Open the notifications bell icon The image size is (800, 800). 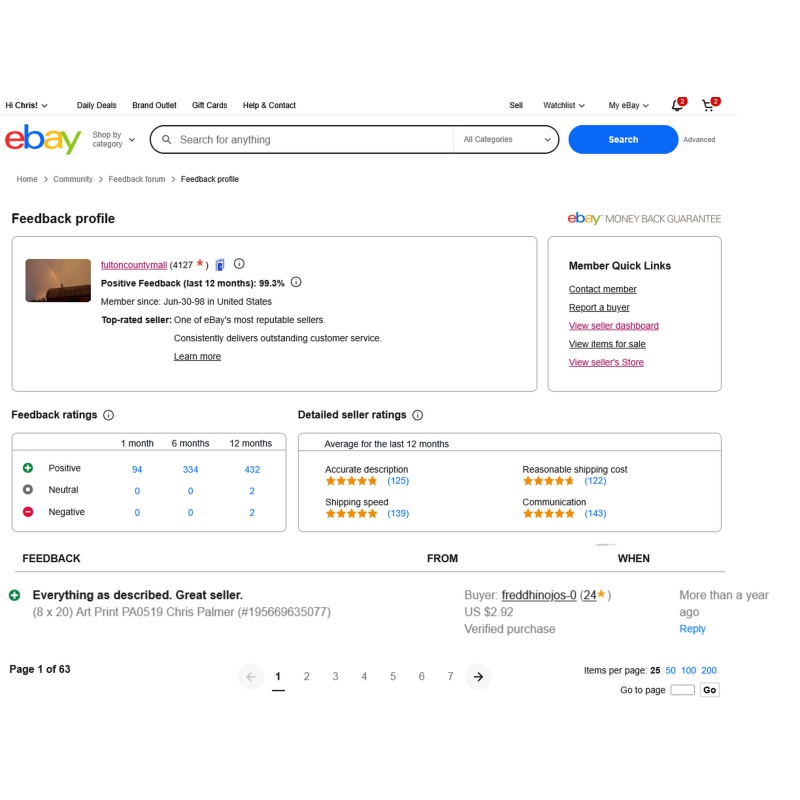[x=677, y=105]
